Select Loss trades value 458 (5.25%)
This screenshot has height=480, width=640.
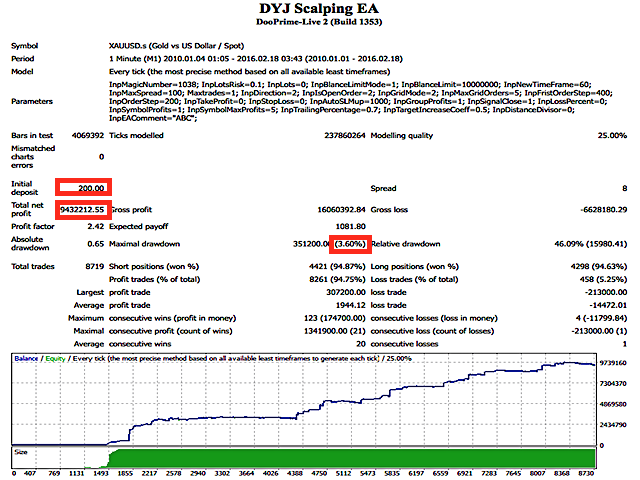click(x=603, y=280)
